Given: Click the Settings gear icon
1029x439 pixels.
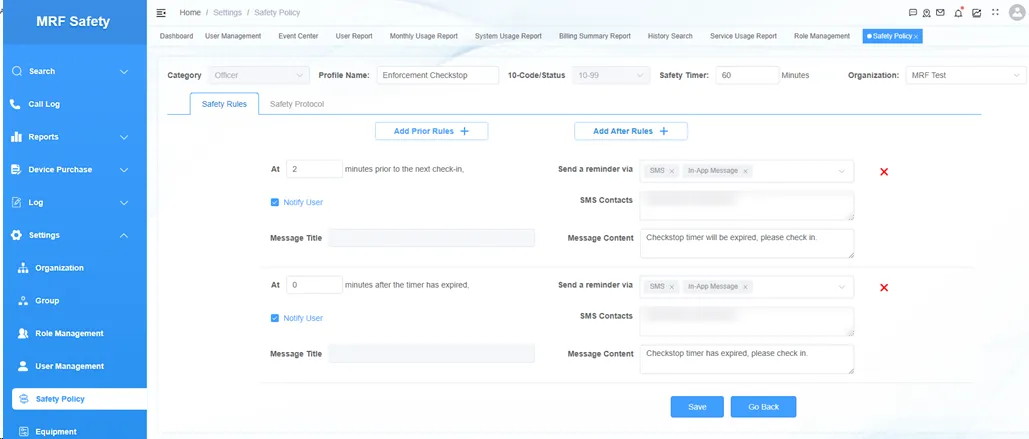Looking at the screenshot, I should click(17, 235).
